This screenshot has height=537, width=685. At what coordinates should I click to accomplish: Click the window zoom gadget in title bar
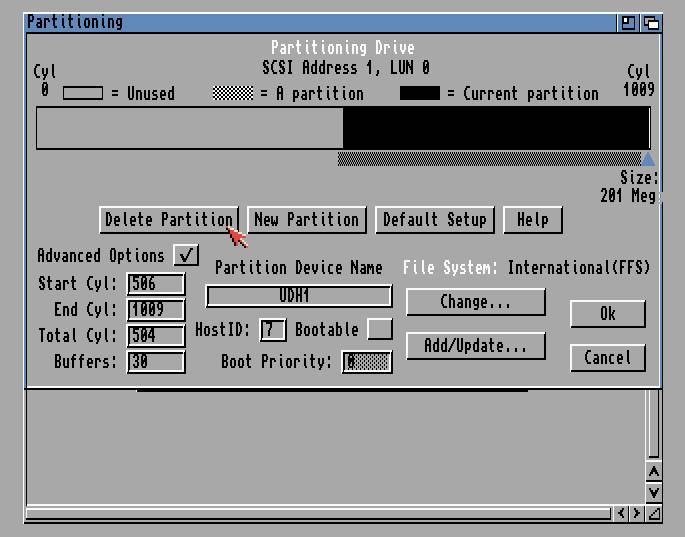pyautogui.click(x=628, y=22)
